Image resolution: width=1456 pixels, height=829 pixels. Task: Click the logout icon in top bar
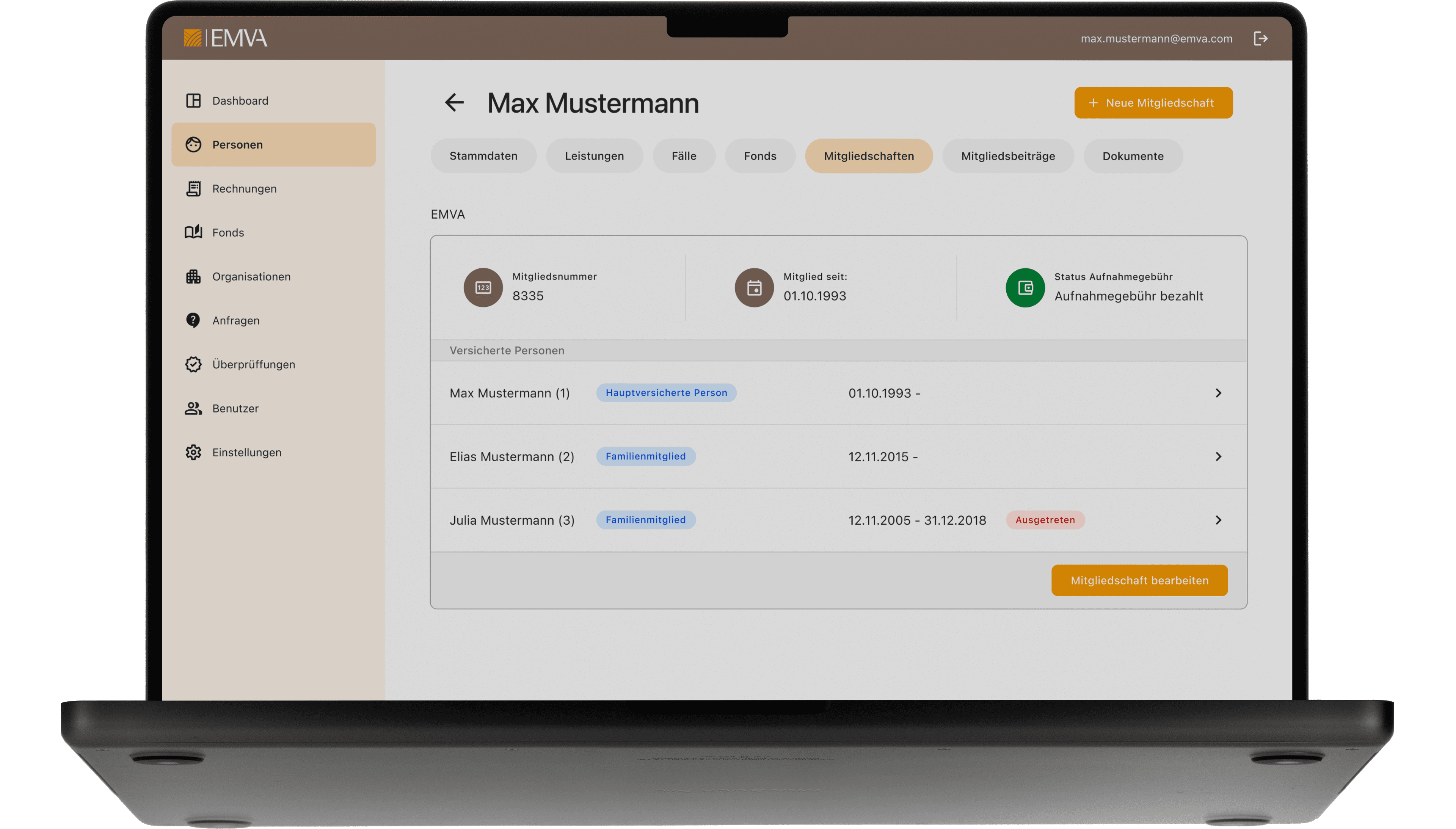click(x=1260, y=39)
